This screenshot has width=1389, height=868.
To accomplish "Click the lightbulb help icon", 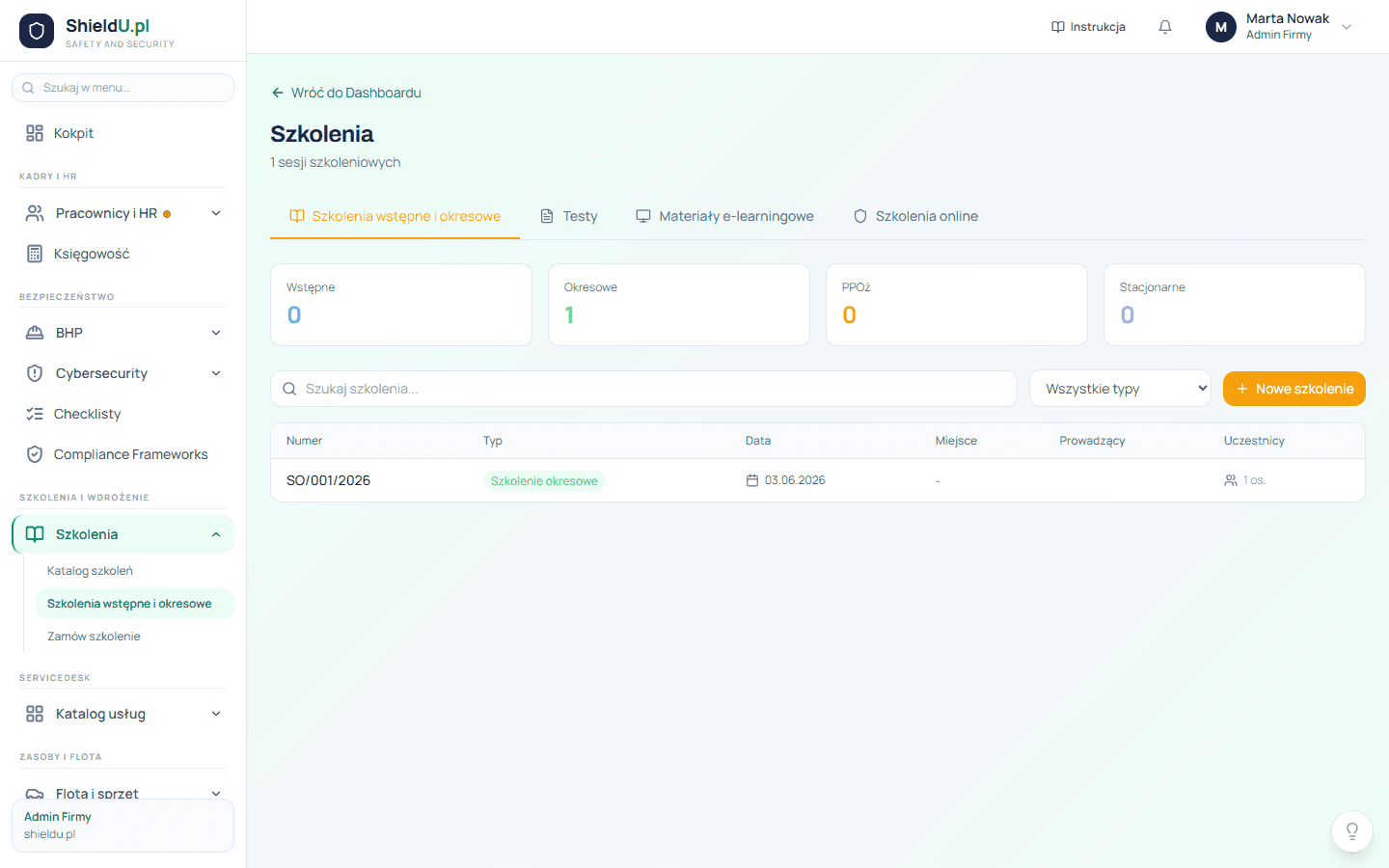I will (1352, 831).
